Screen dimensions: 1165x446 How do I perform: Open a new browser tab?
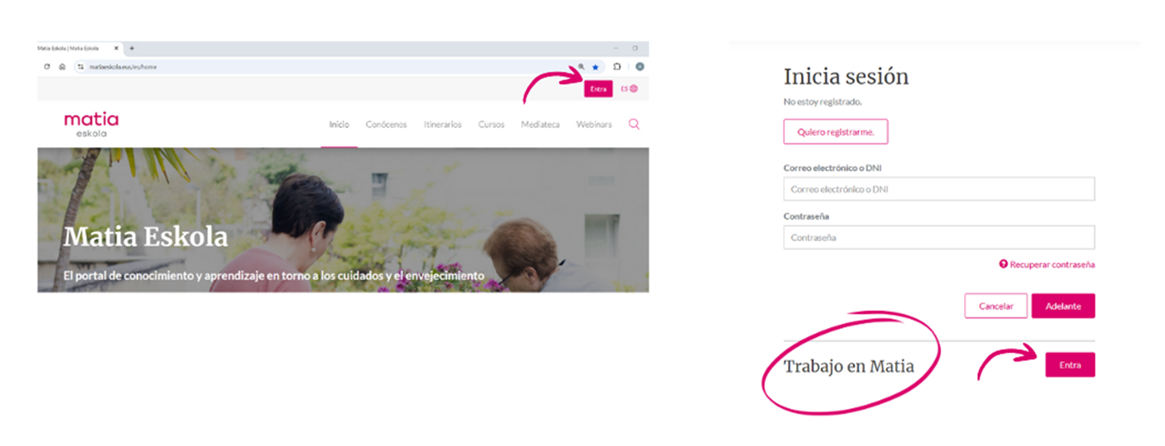click(132, 48)
